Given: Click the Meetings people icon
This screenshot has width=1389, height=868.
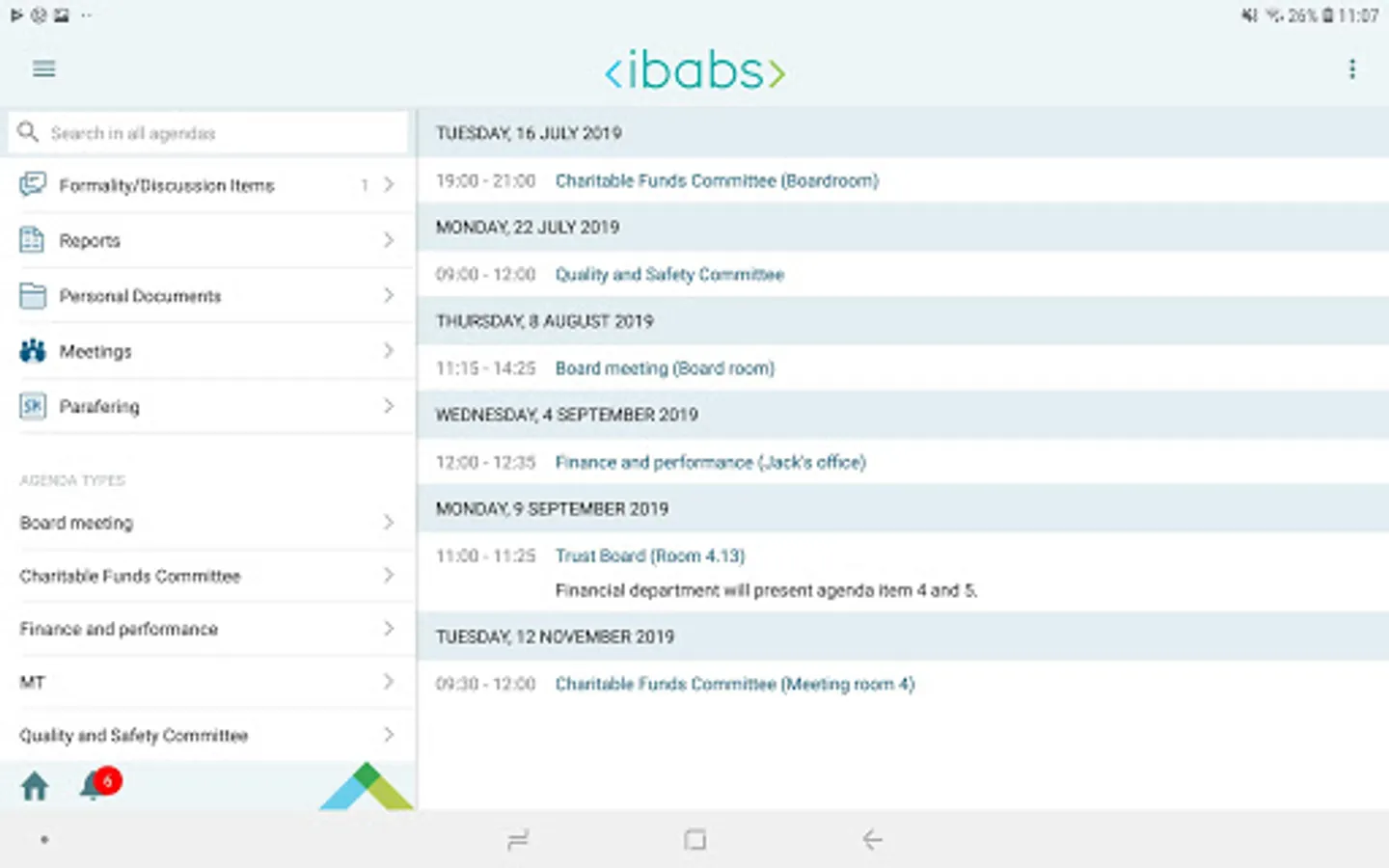Looking at the screenshot, I should (33, 351).
